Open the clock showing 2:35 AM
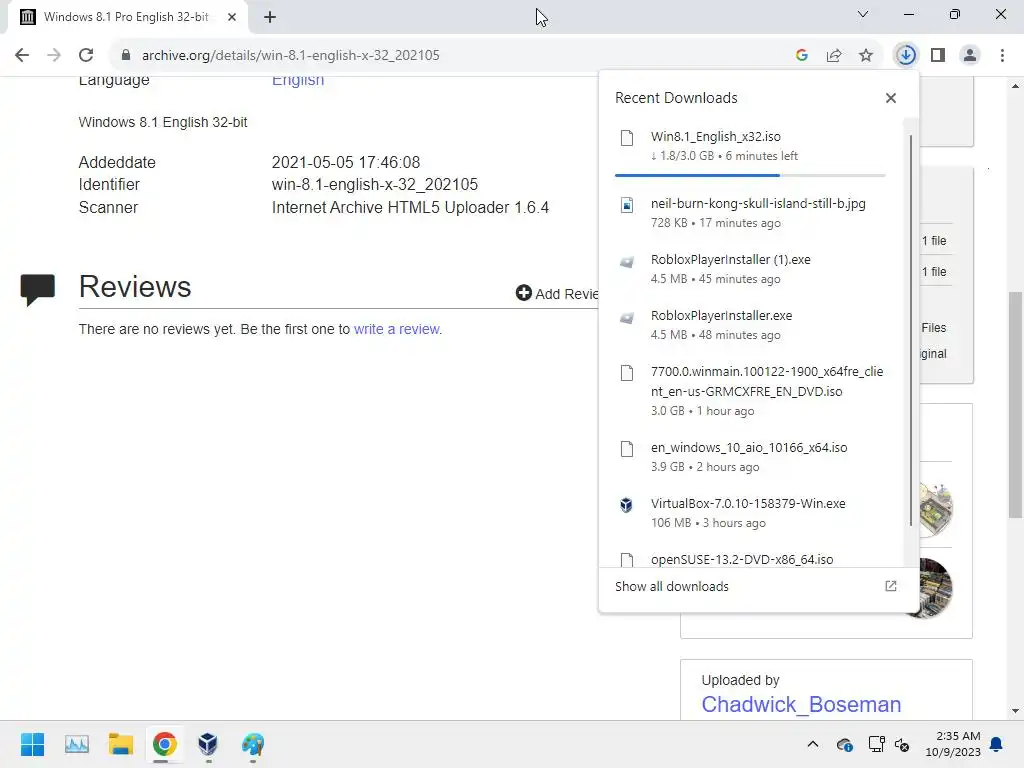The image size is (1024, 768). pyautogui.click(x=953, y=744)
